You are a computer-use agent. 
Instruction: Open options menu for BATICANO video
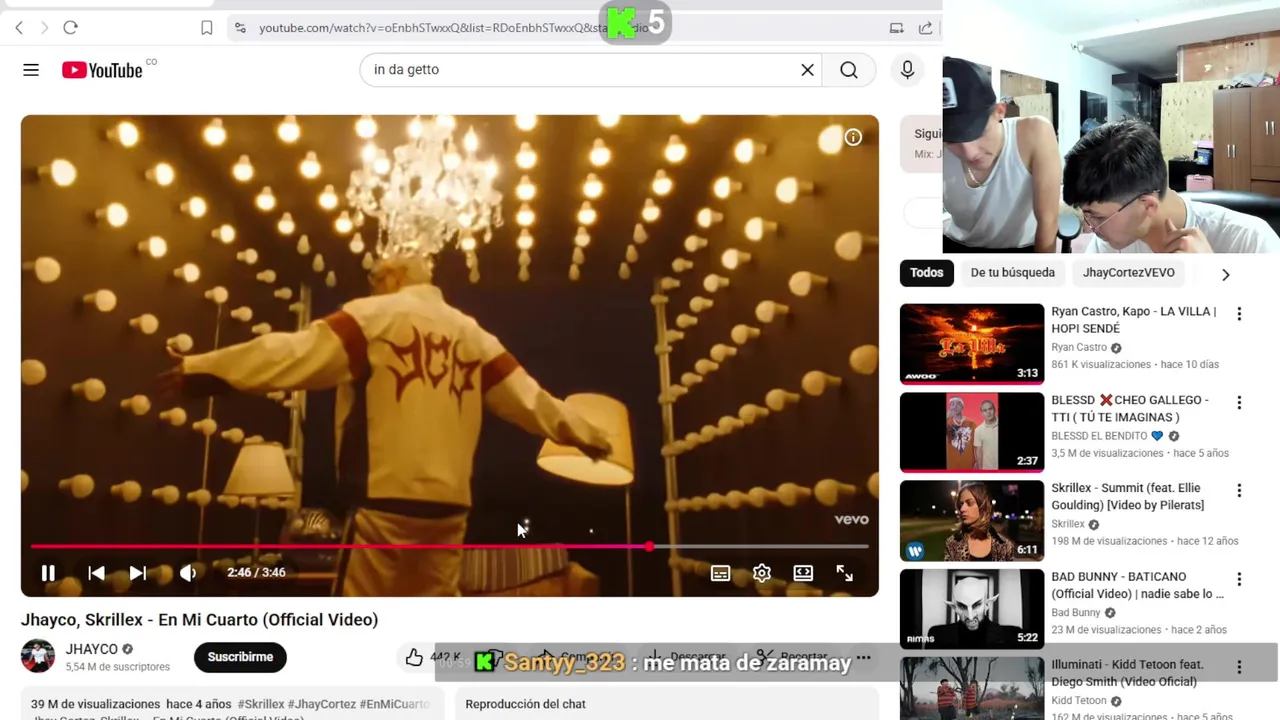point(1239,579)
